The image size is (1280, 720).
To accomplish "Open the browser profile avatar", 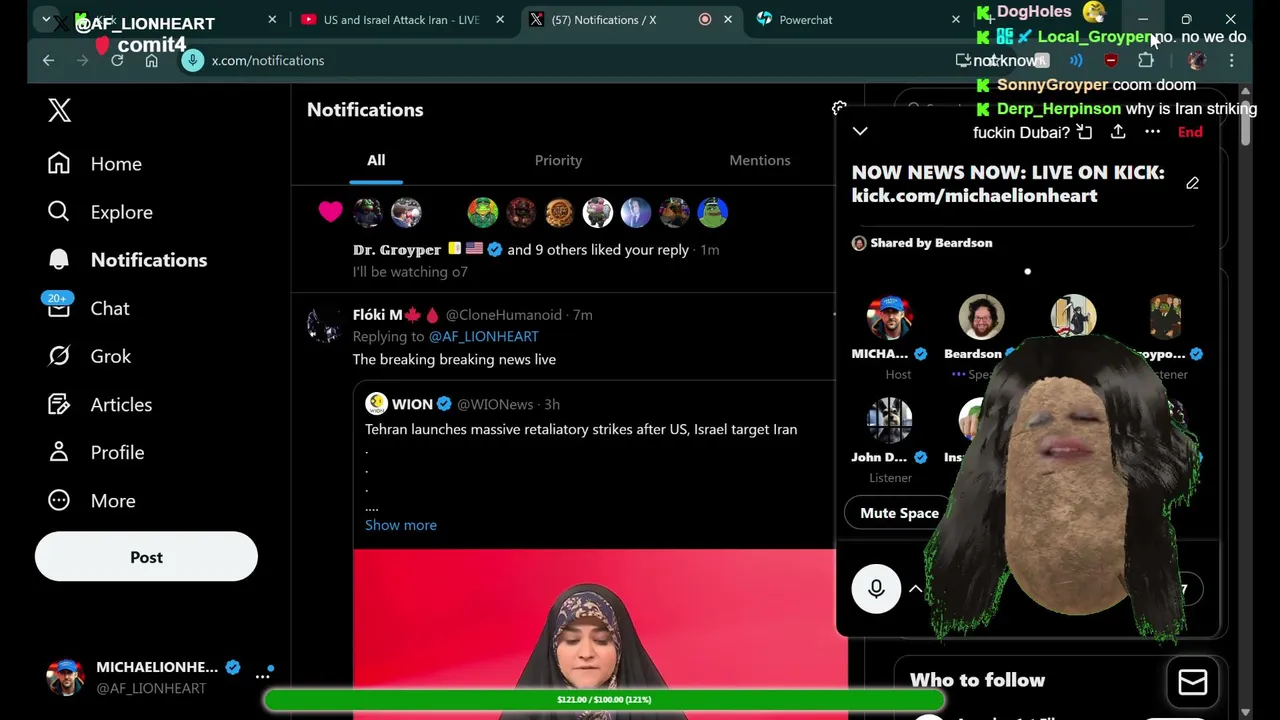I will [x=1196, y=60].
